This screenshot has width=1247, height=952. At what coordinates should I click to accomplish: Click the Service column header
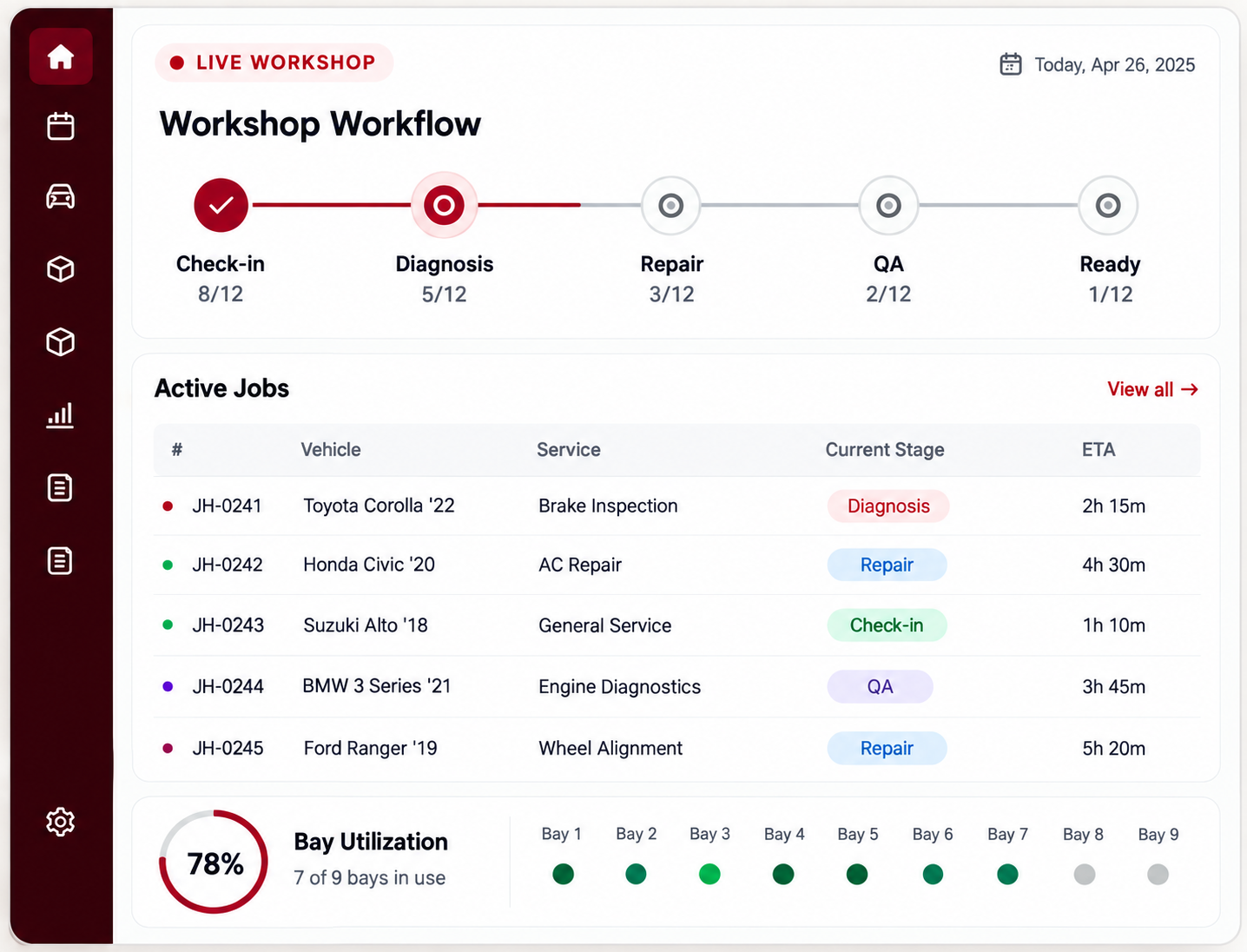569,450
